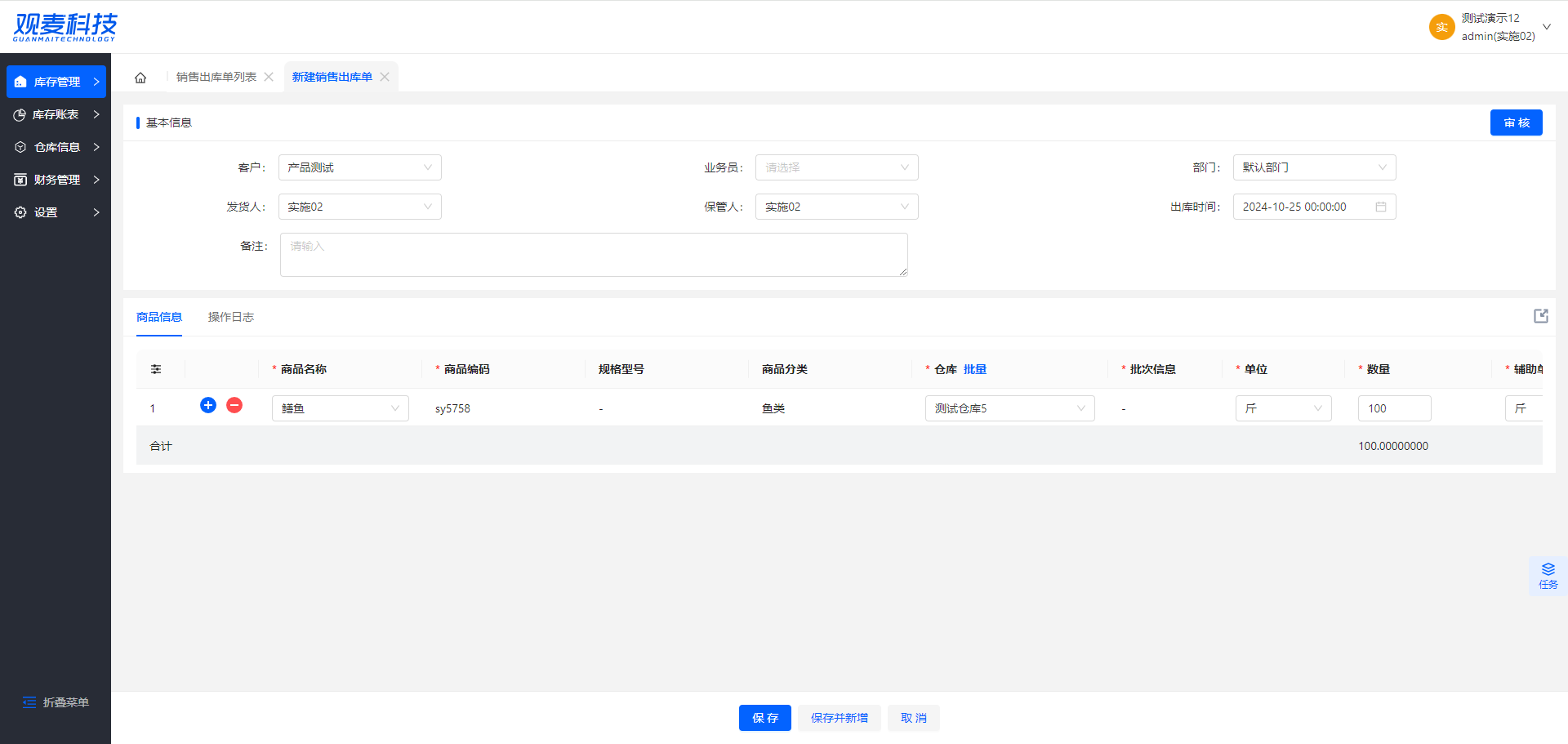The image size is (1568, 744).
Task: Switch to the 新建销售出库单 tab
Action: [332, 77]
